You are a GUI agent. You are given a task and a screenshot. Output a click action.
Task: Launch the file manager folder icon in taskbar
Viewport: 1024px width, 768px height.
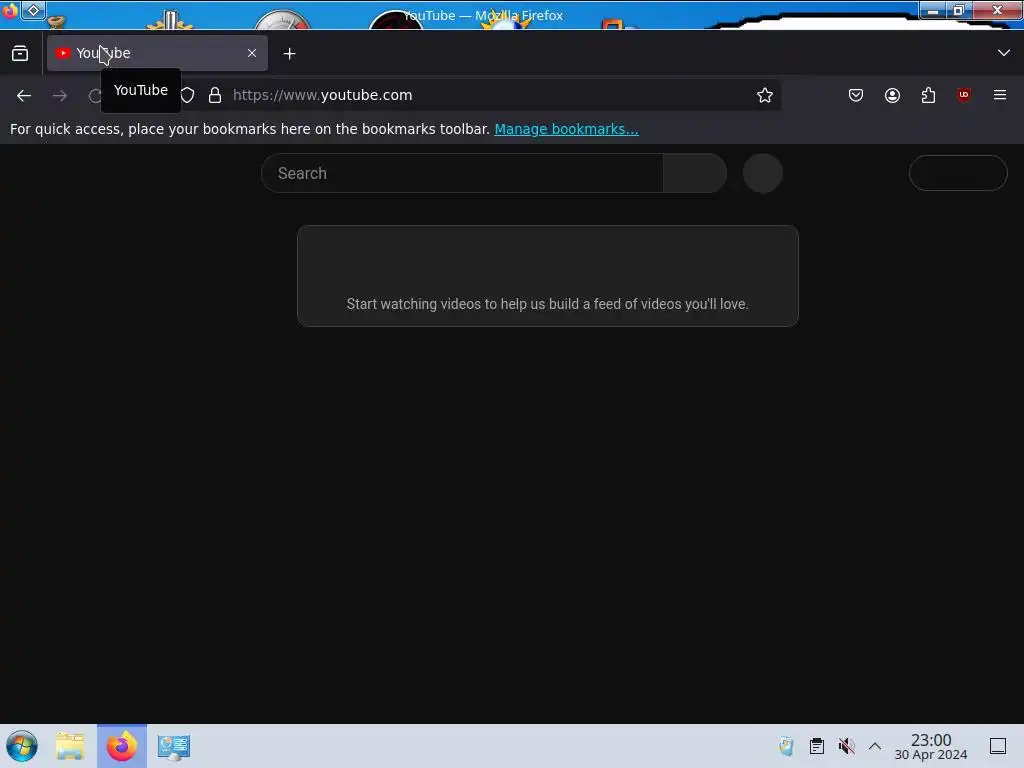click(70, 746)
